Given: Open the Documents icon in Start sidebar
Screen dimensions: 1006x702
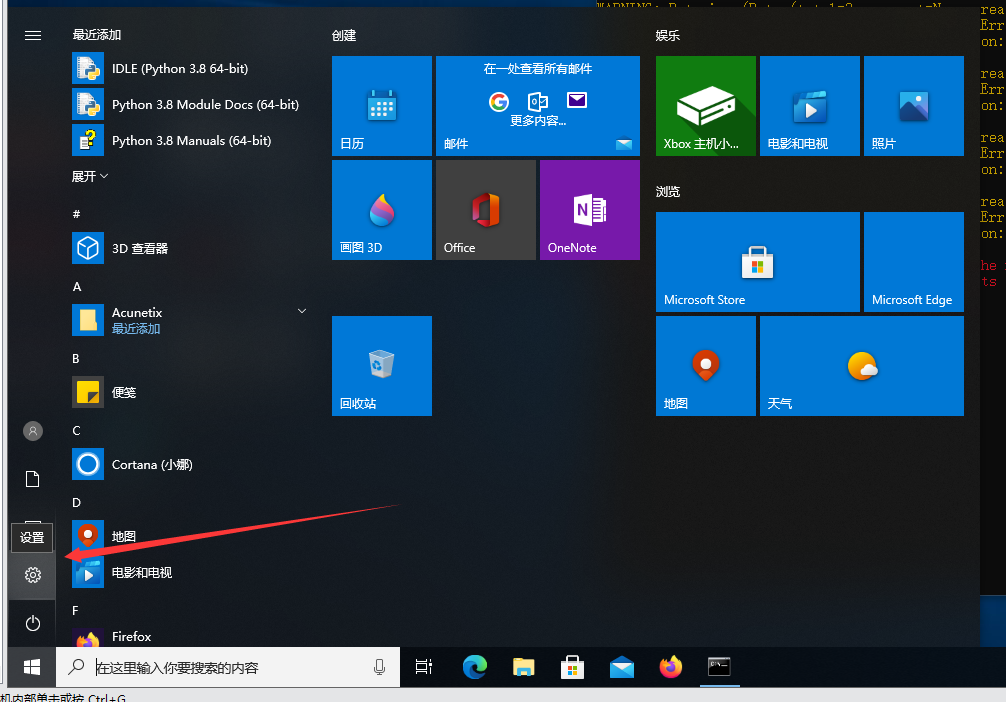Looking at the screenshot, I should [33, 479].
